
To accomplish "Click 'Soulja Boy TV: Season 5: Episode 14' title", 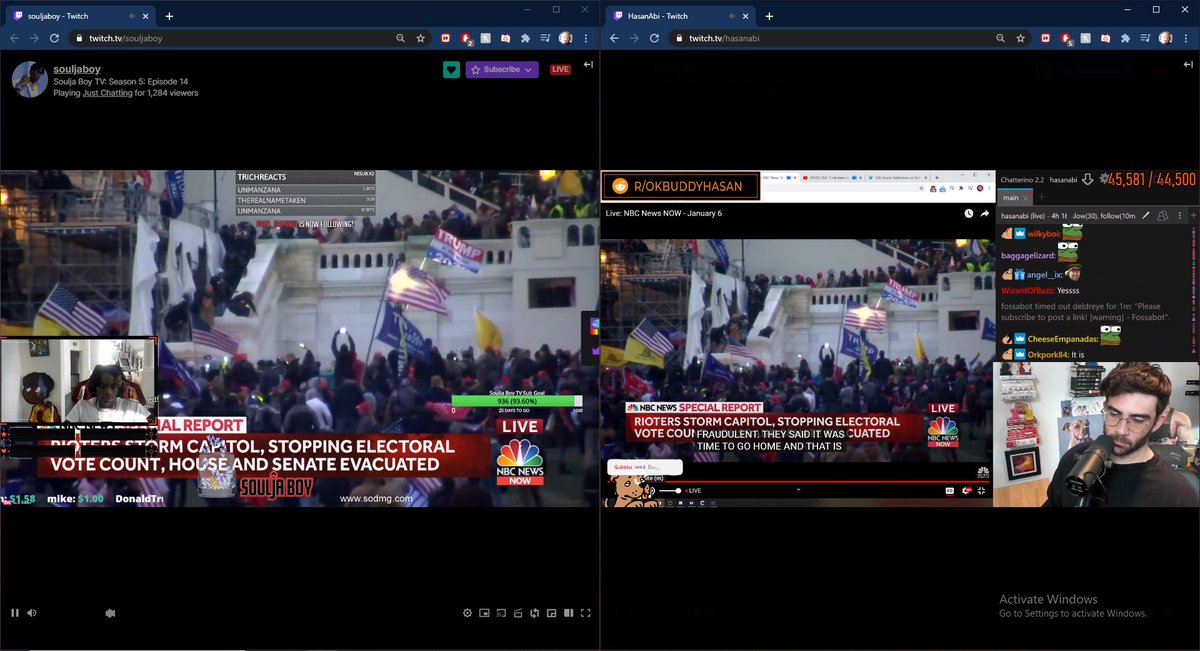I will click(121, 80).
